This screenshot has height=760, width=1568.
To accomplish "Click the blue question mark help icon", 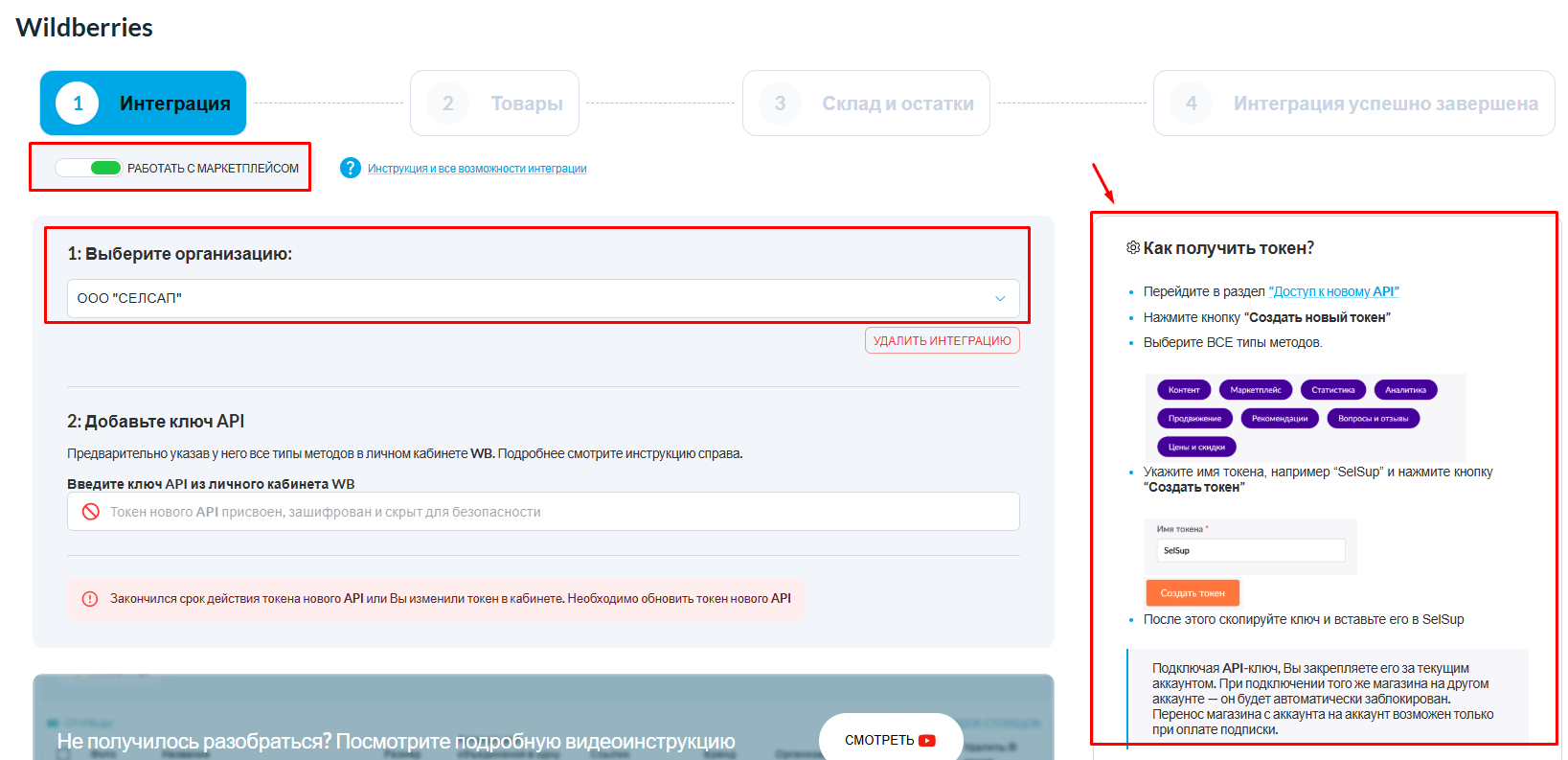I will [x=351, y=168].
